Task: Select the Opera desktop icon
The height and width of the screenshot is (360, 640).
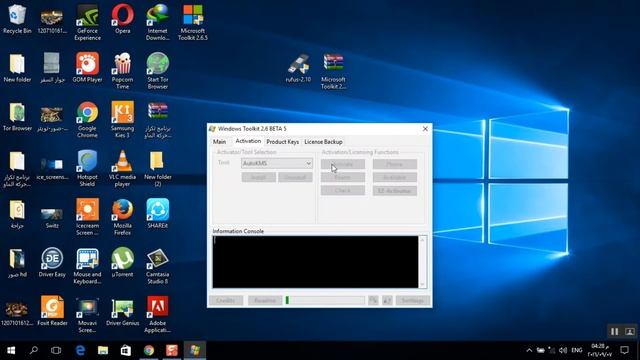Action: pos(122,20)
